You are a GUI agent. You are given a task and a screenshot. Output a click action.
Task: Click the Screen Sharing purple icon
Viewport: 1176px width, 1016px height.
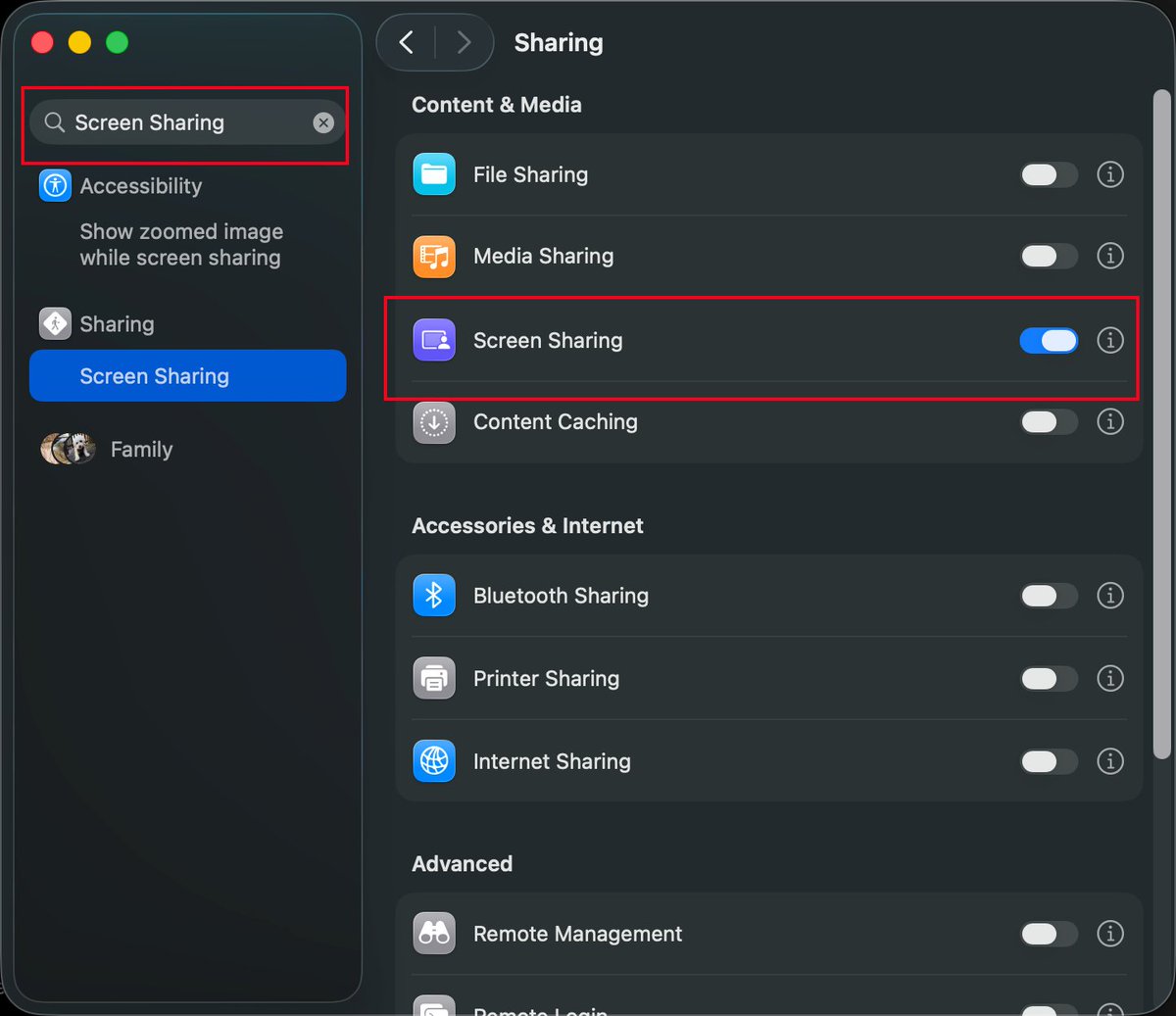tap(434, 340)
